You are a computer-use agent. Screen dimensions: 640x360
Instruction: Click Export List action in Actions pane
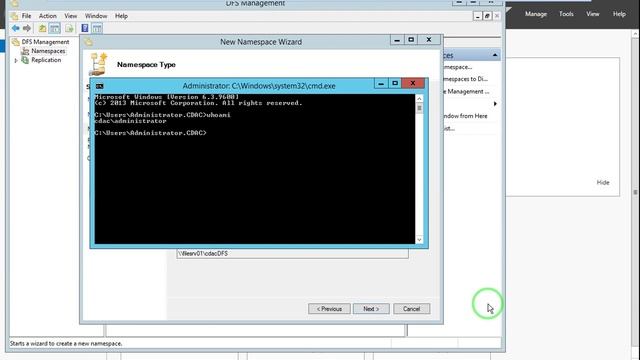449,128
